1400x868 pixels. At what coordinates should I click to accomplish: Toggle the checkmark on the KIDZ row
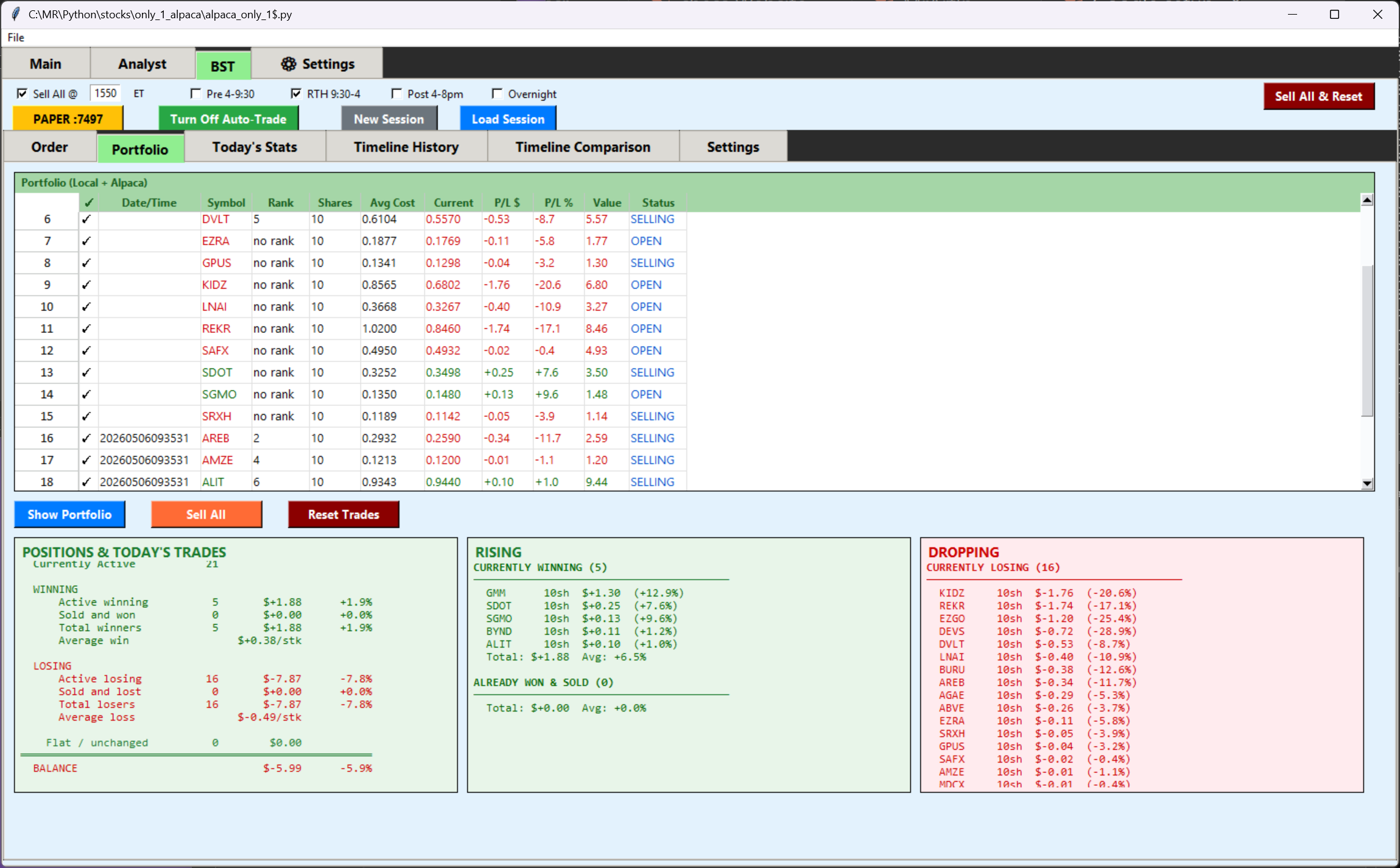(x=86, y=285)
